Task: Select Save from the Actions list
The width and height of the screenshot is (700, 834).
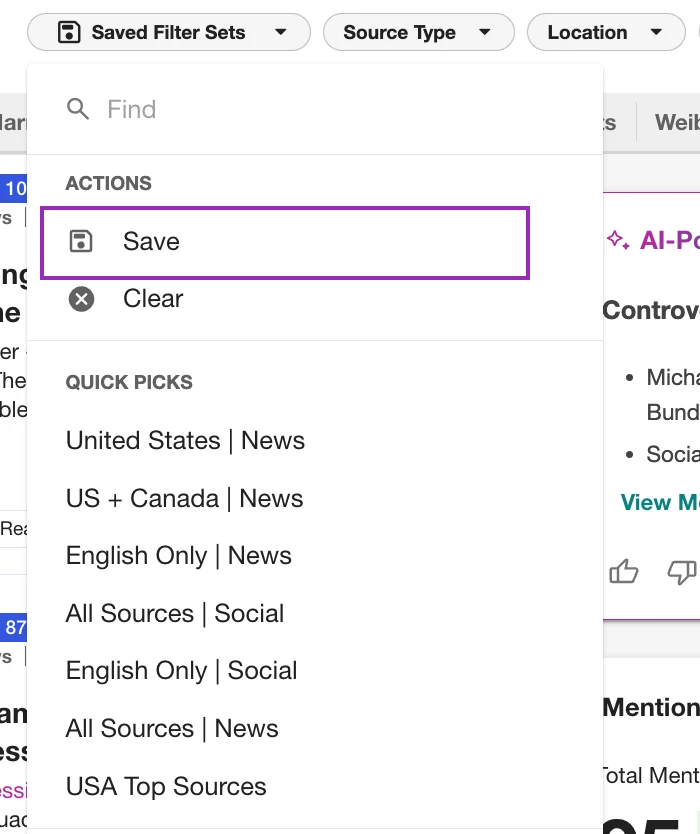Action: [x=151, y=242]
